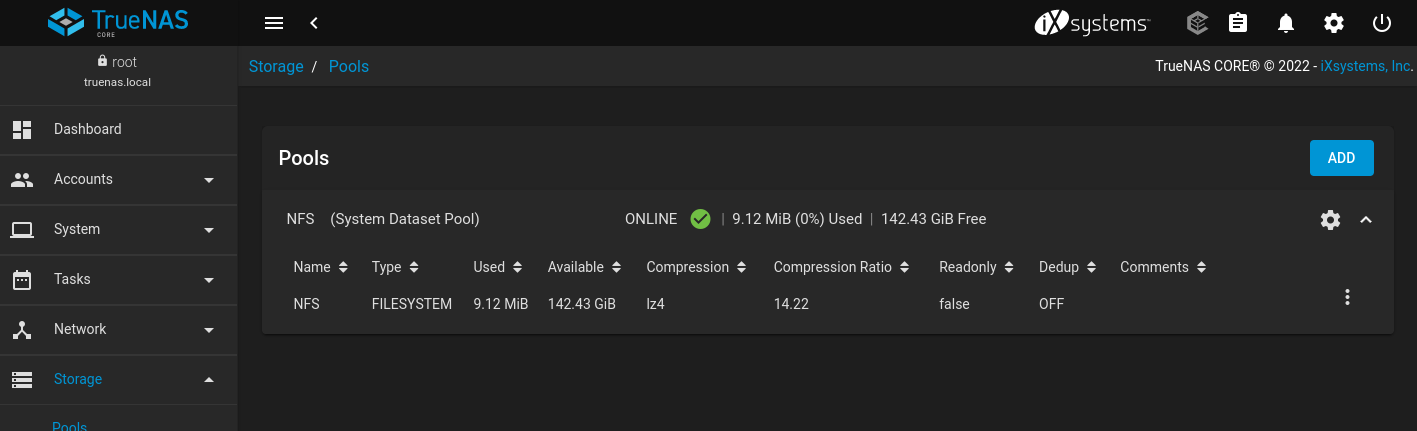Click the power button icon
1417x431 pixels.
(x=1382, y=23)
